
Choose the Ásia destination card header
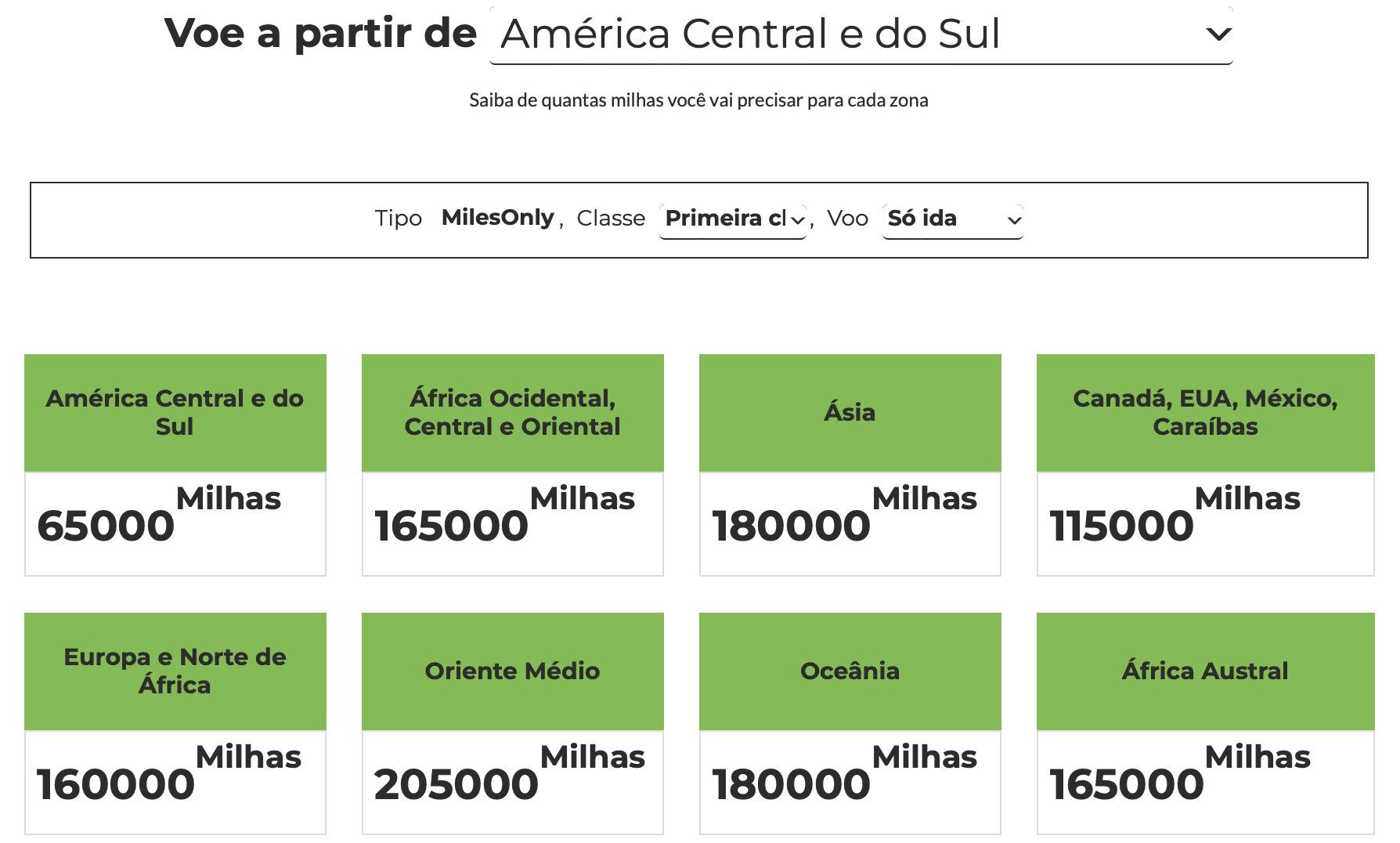tap(850, 413)
